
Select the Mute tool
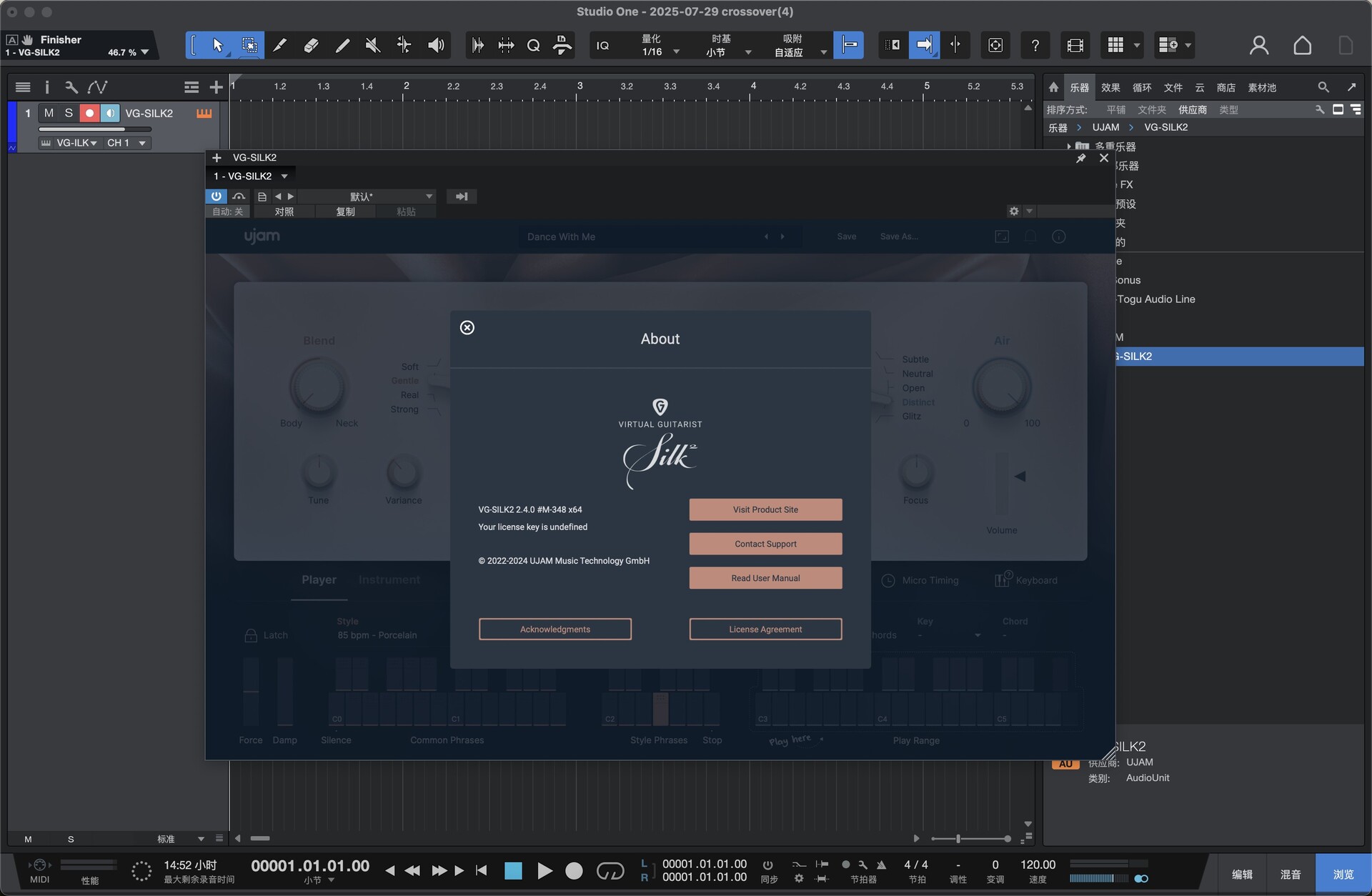point(373,46)
